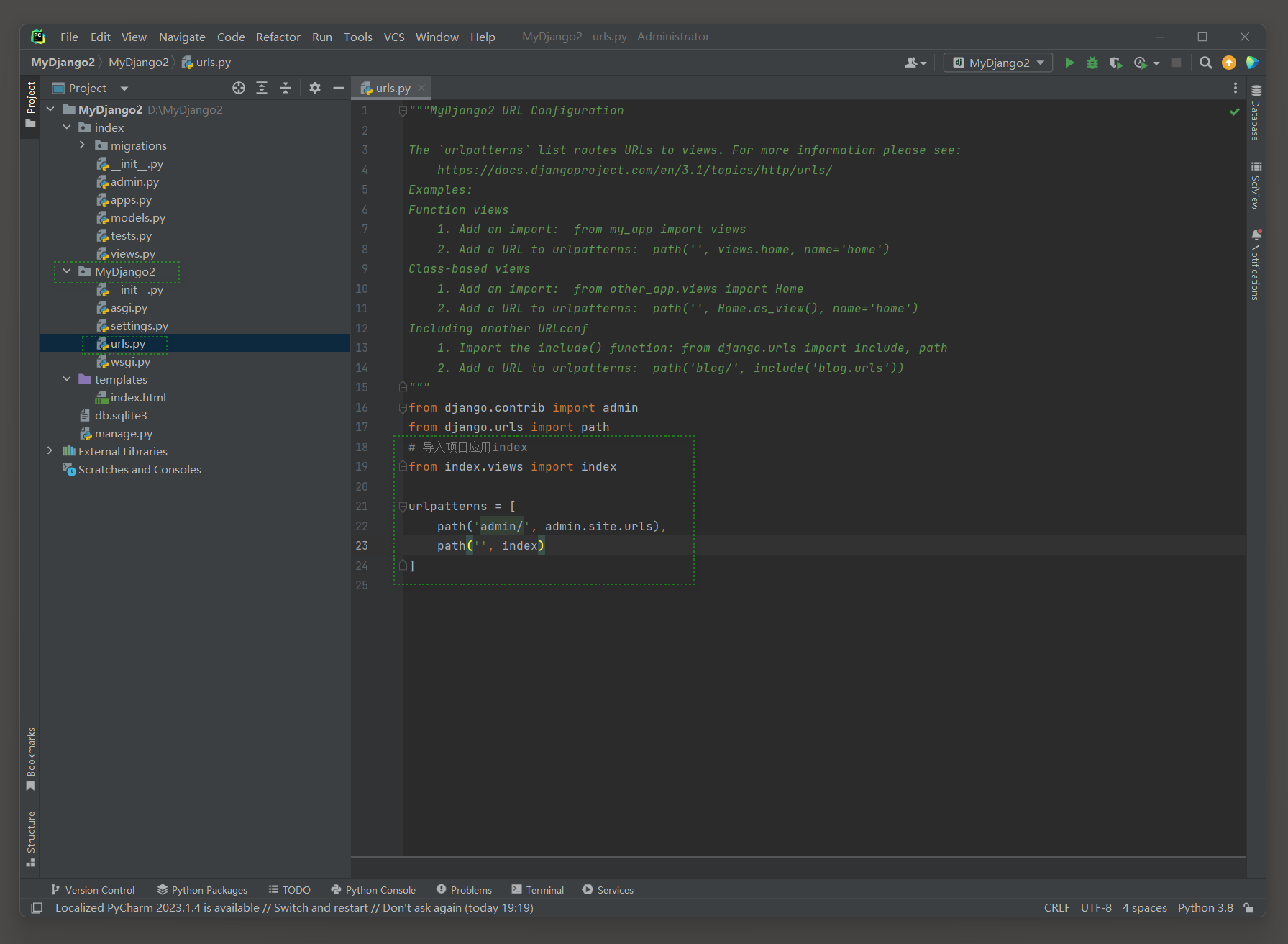Open Project panel gear options
Image resolution: width=1288 pixels, height=944 pixels.
(x=315, y=88)
